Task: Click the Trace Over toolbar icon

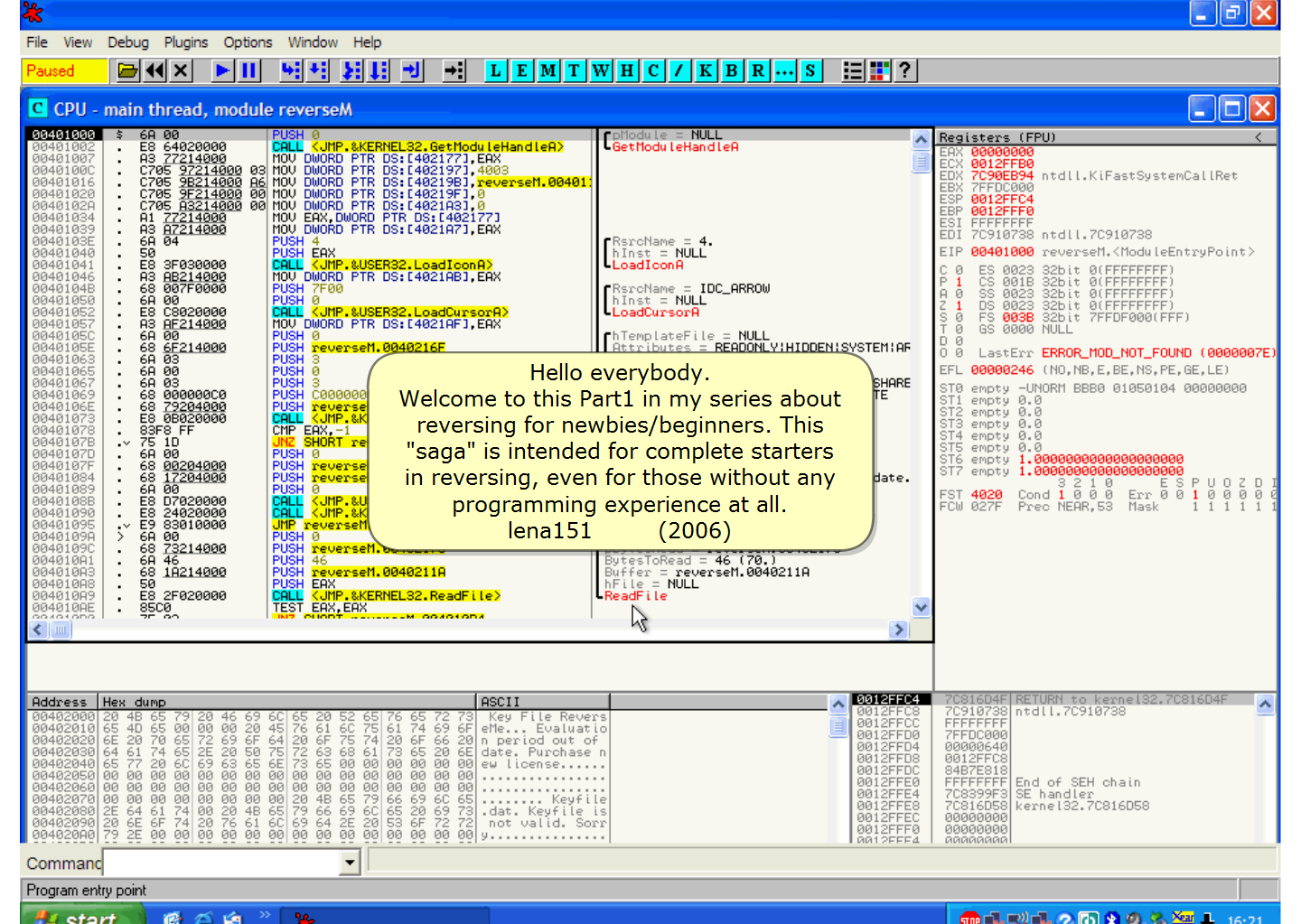Action: click(x=379, y=70)
